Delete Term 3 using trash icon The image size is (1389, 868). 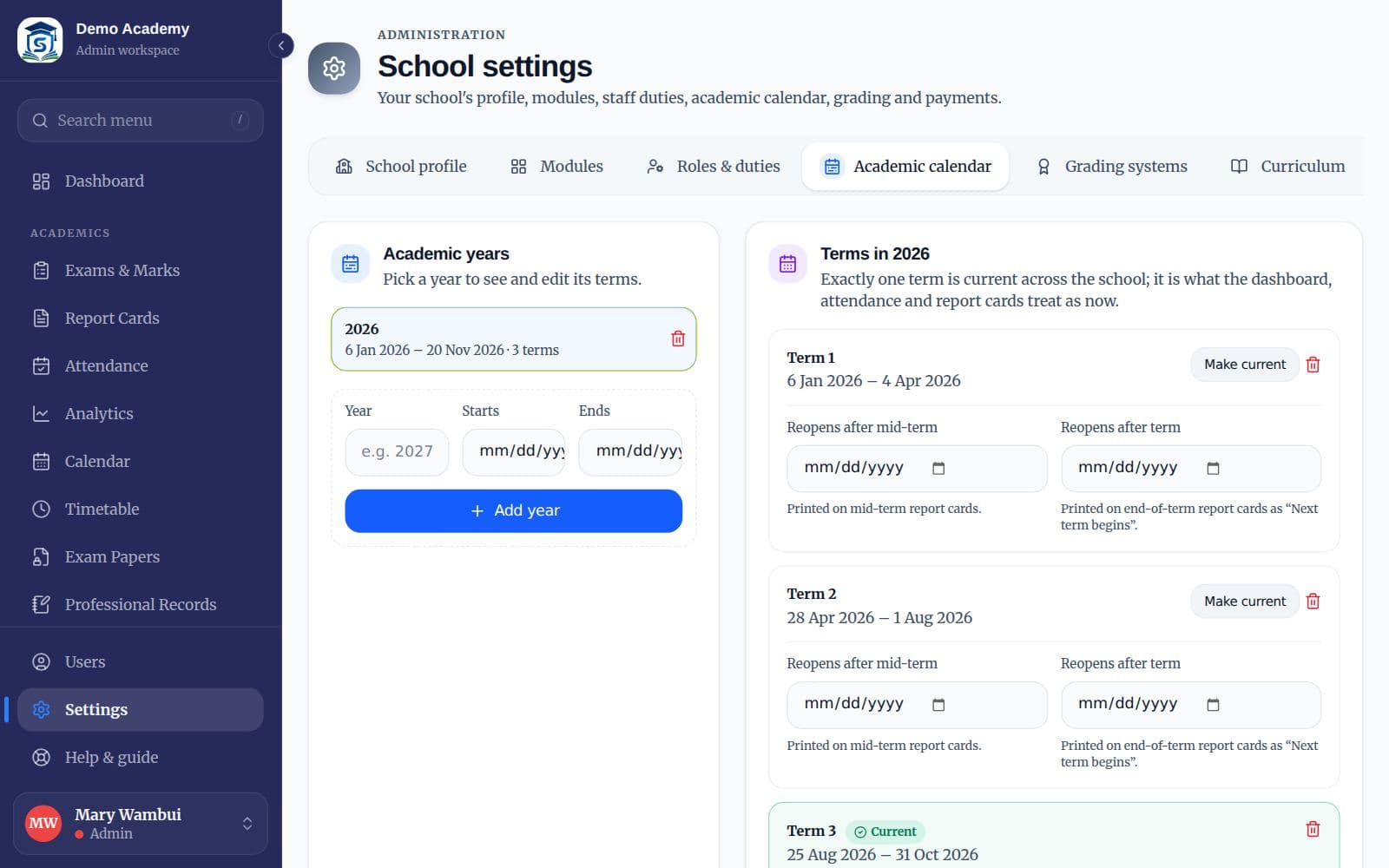tap(1313, 829)
